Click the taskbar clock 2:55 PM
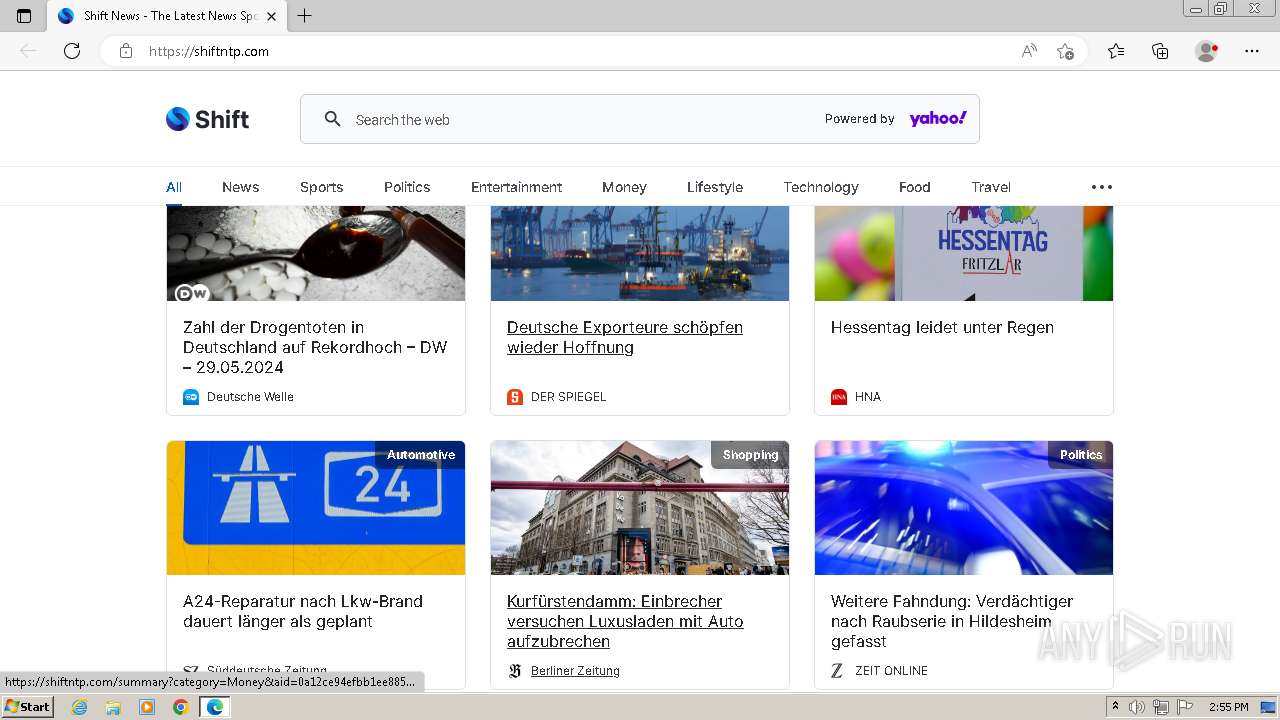This screenshot has height=720, width=1280. (1229, 707)
